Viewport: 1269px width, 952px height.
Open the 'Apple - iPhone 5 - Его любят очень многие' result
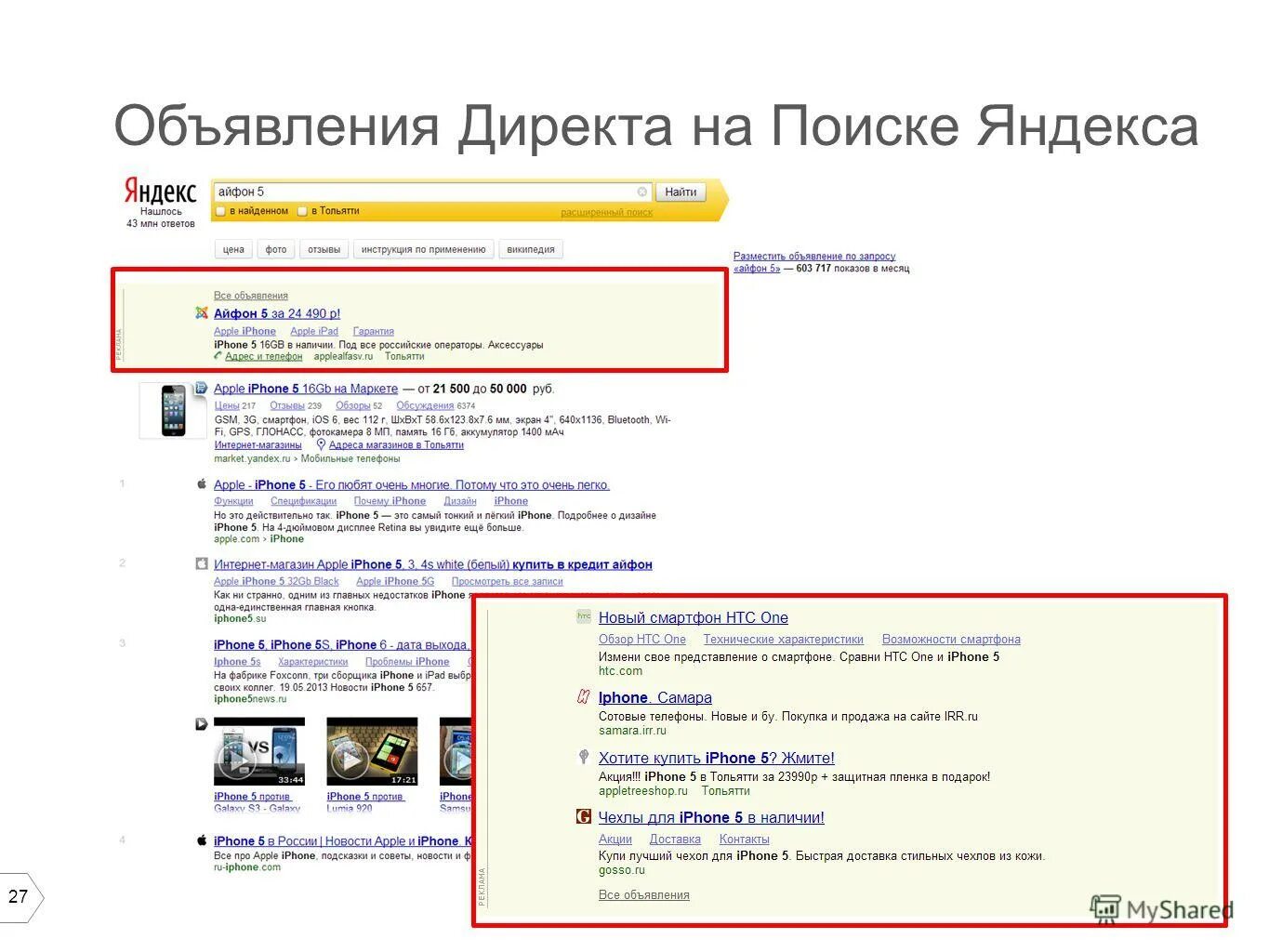tap(412, 484)
